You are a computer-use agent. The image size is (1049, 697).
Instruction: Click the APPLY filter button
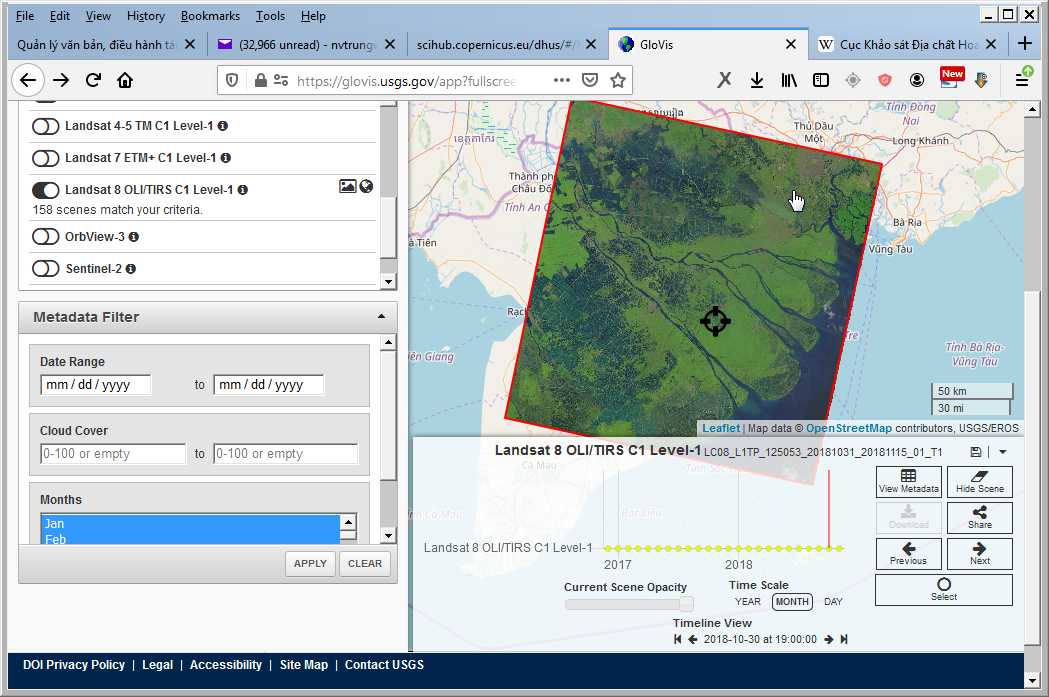[310, 563]
